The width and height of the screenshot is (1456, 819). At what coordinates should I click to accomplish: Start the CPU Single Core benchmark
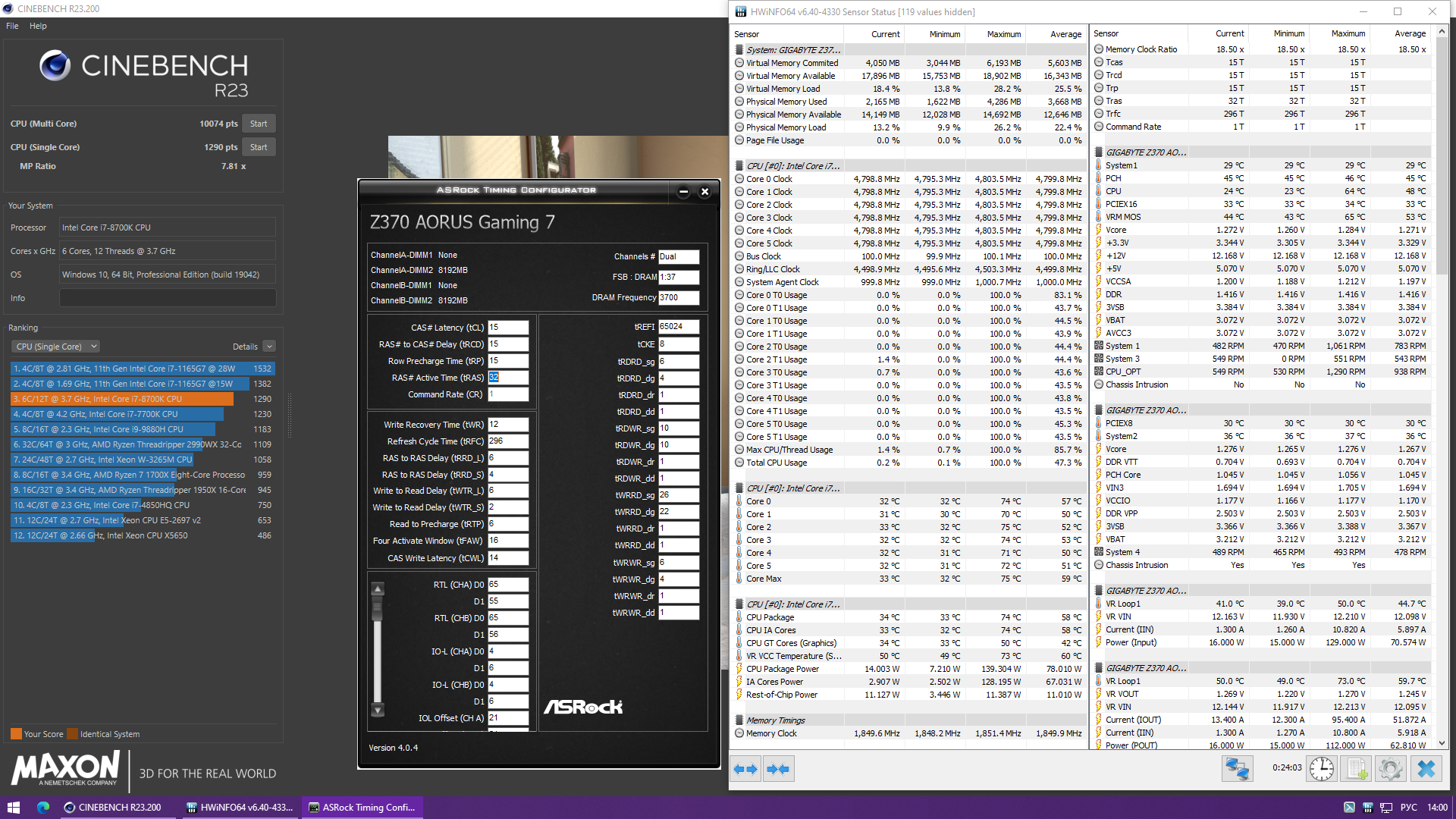(x=259, y=147)
